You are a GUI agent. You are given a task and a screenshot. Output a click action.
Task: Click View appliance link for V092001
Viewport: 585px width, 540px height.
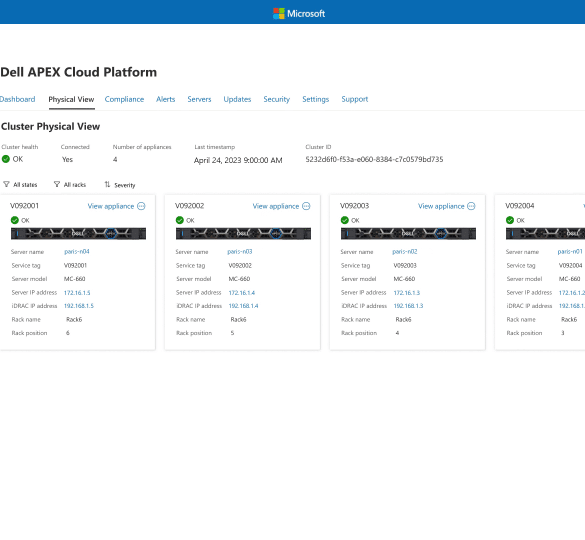pos(111,206)
